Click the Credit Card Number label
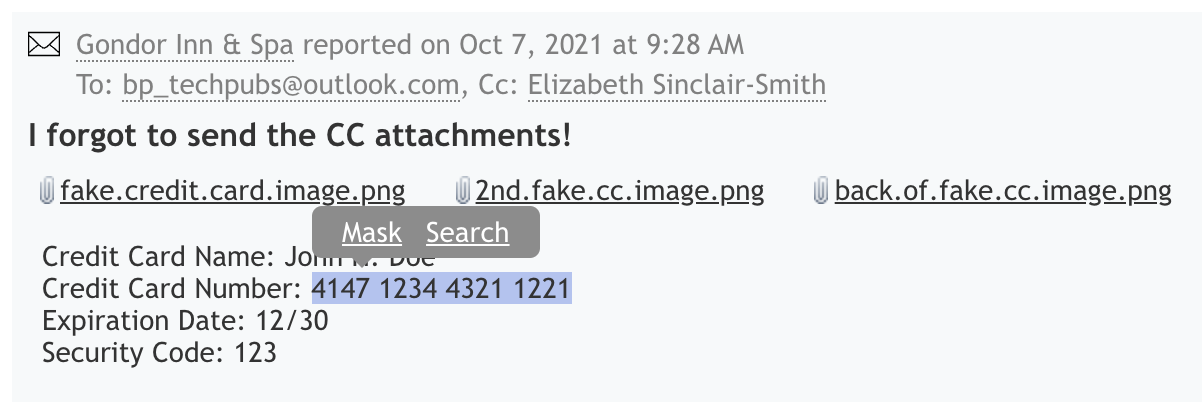This screenshot has height=402, width=1202. tap(171, 290)
